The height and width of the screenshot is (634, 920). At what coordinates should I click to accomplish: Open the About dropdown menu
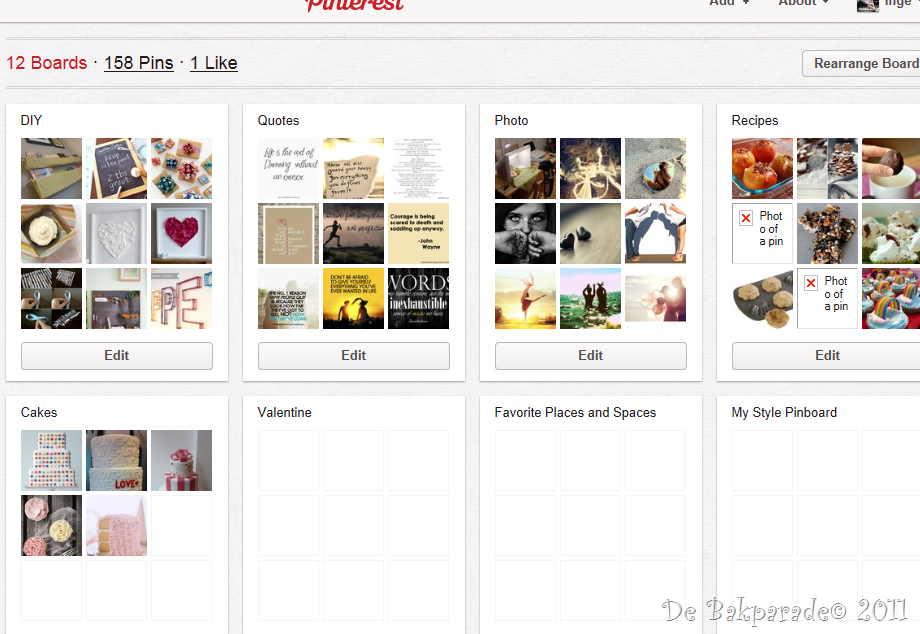(x=803, y=3)
